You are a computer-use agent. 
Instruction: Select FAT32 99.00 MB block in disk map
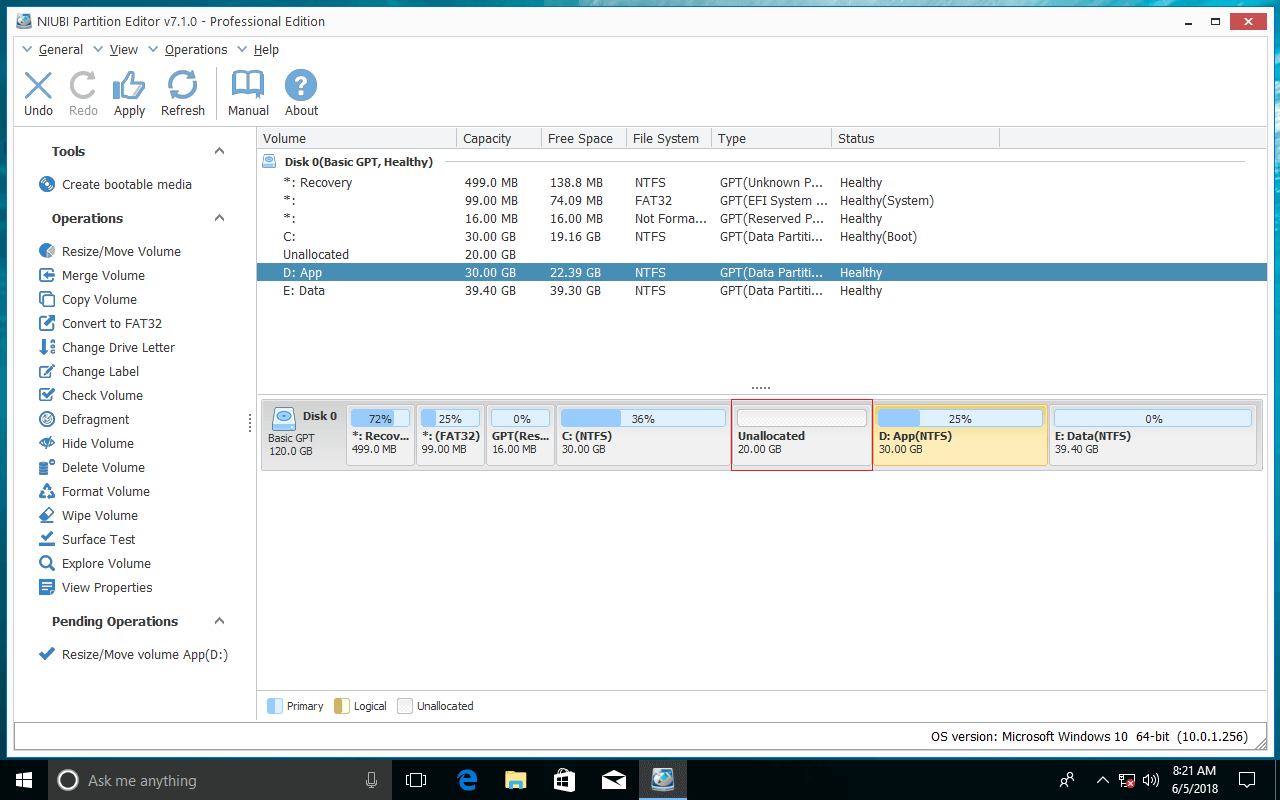(x=450, y=435)
